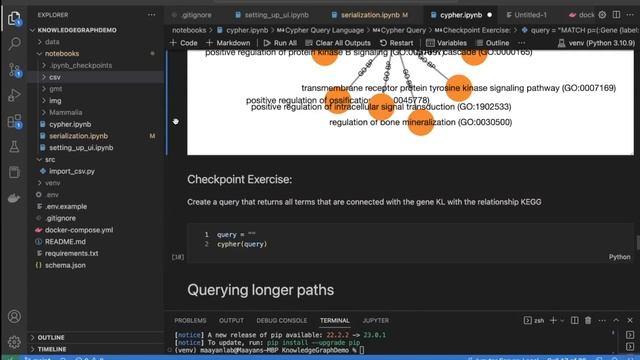Split the editor to the right
Viewport: 640px width, 360px height.
coord(616,15)
